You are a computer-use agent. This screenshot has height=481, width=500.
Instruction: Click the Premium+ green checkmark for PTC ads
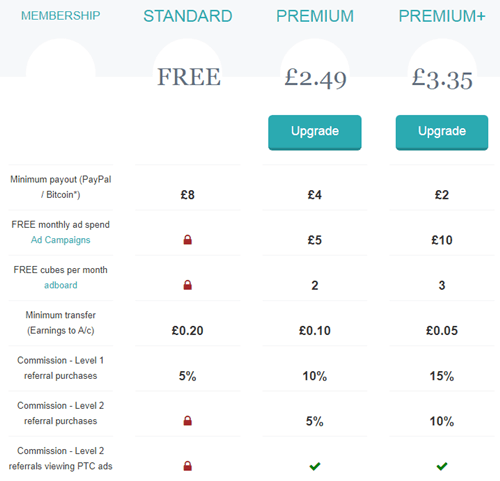click(x=442, y=466)
